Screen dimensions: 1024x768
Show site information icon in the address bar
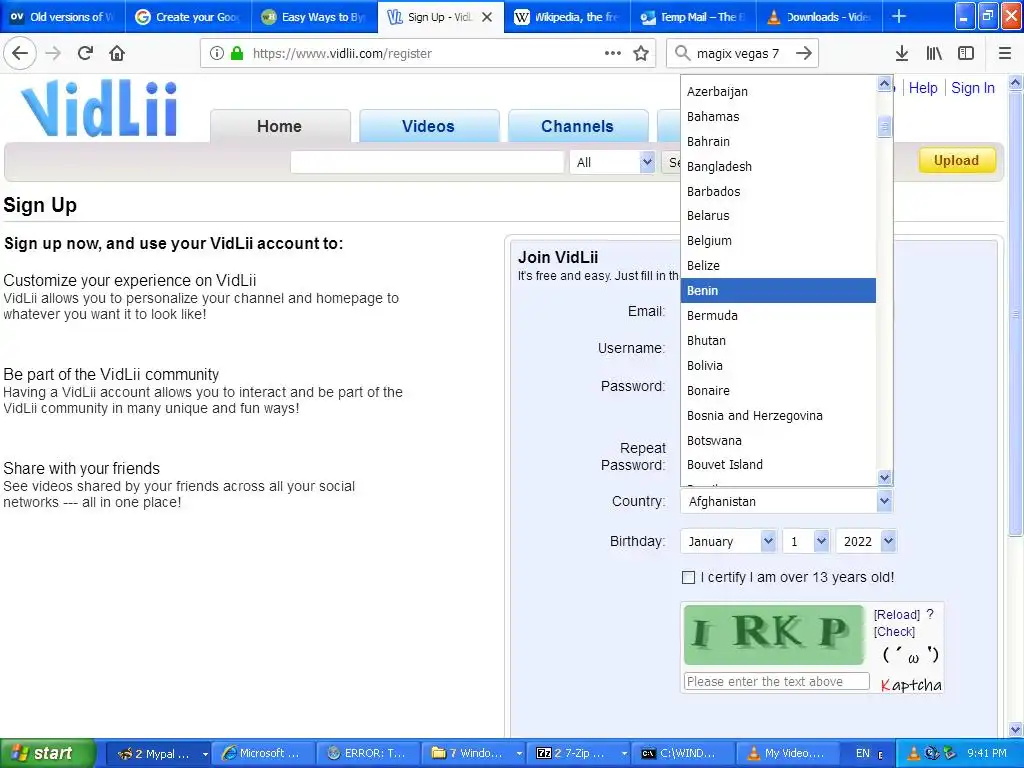coord(217,53)
